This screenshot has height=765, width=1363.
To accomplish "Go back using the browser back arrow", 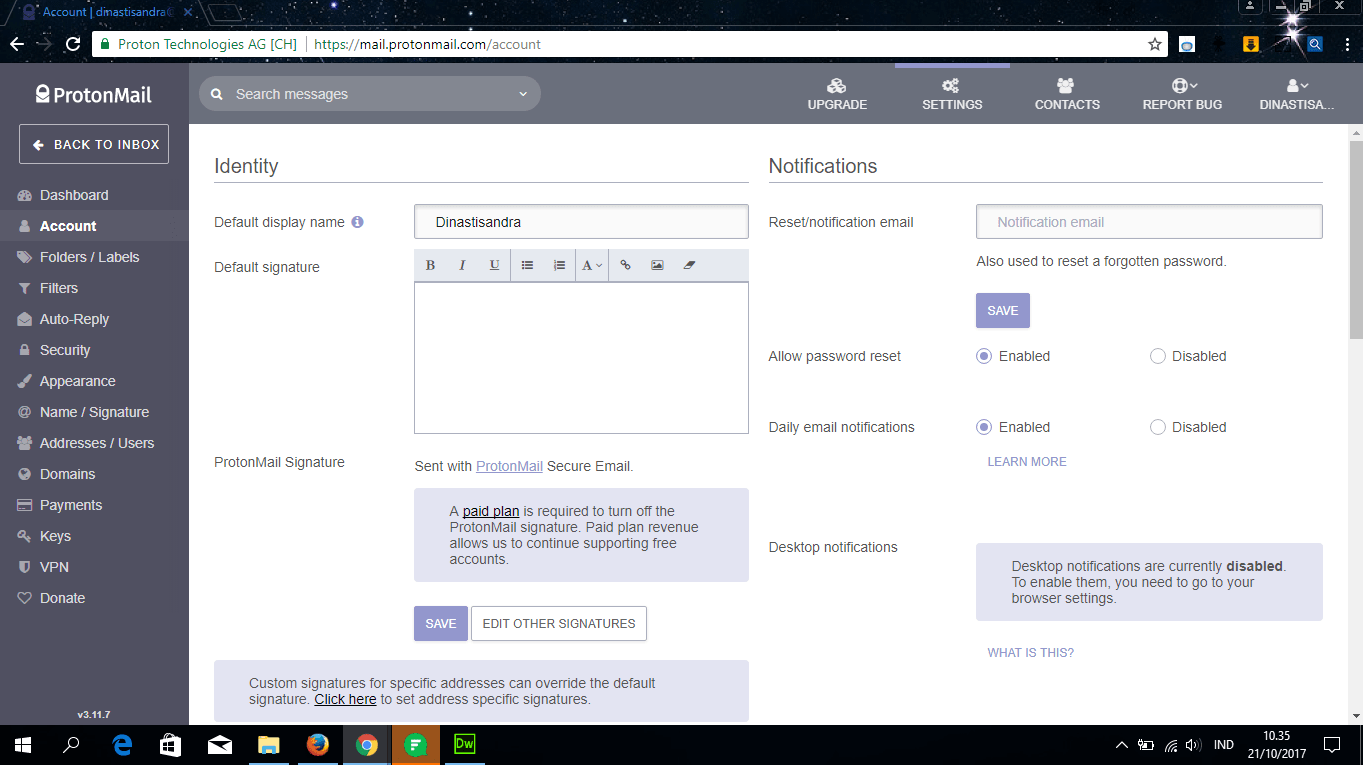I will pos(16,44).
